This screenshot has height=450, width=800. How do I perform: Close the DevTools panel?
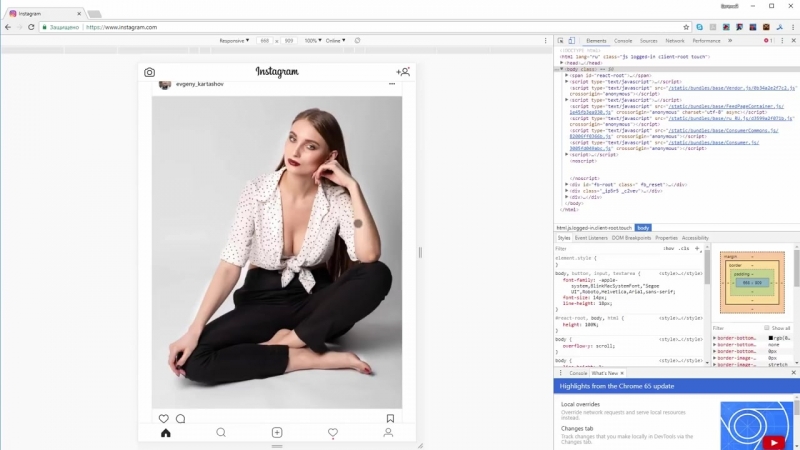(x=793, y=40)
